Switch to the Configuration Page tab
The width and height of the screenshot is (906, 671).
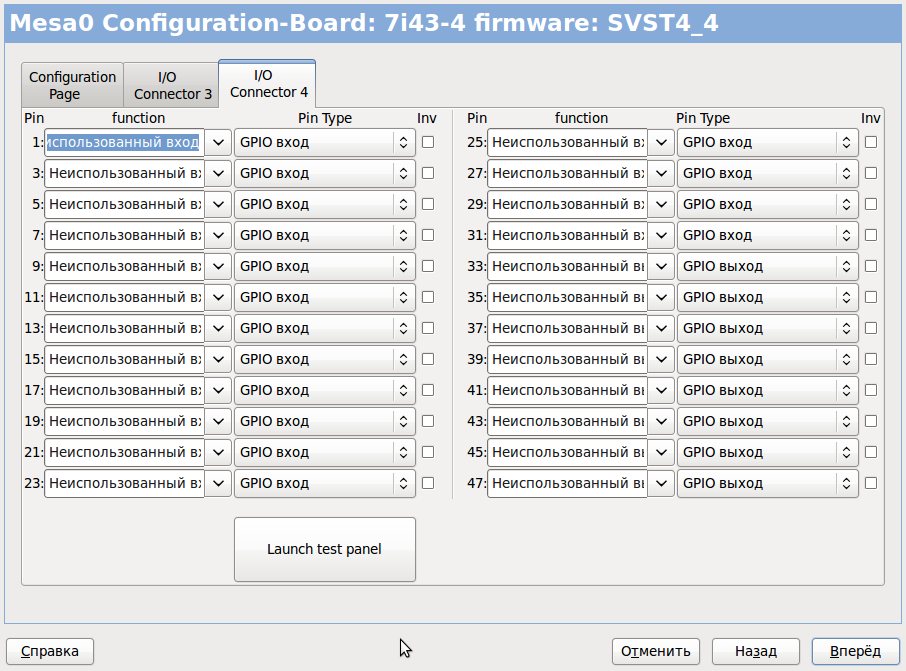coord(72,86)
